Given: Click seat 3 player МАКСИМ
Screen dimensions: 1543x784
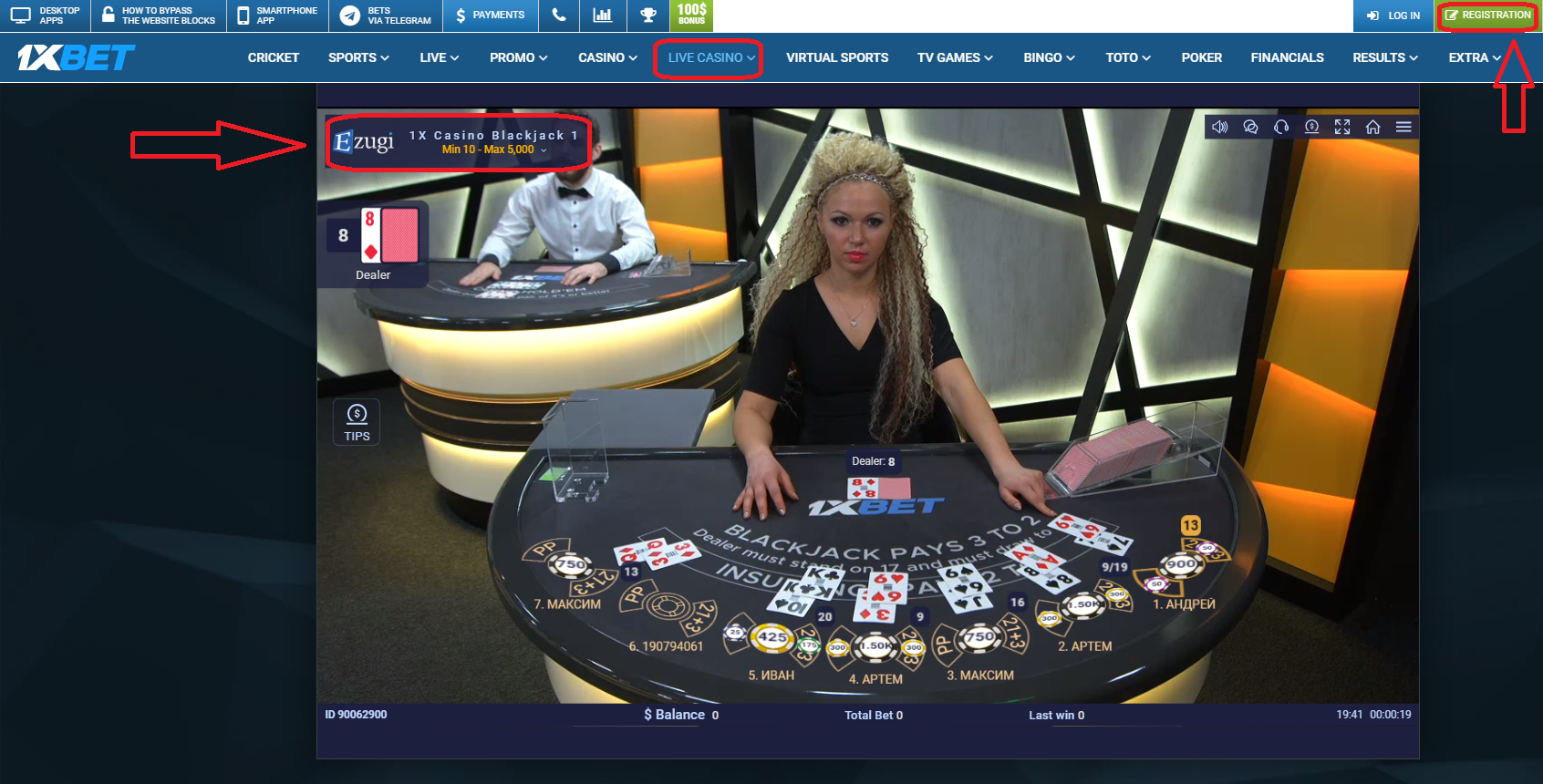Looking at the screenshot, I should 980,676.
